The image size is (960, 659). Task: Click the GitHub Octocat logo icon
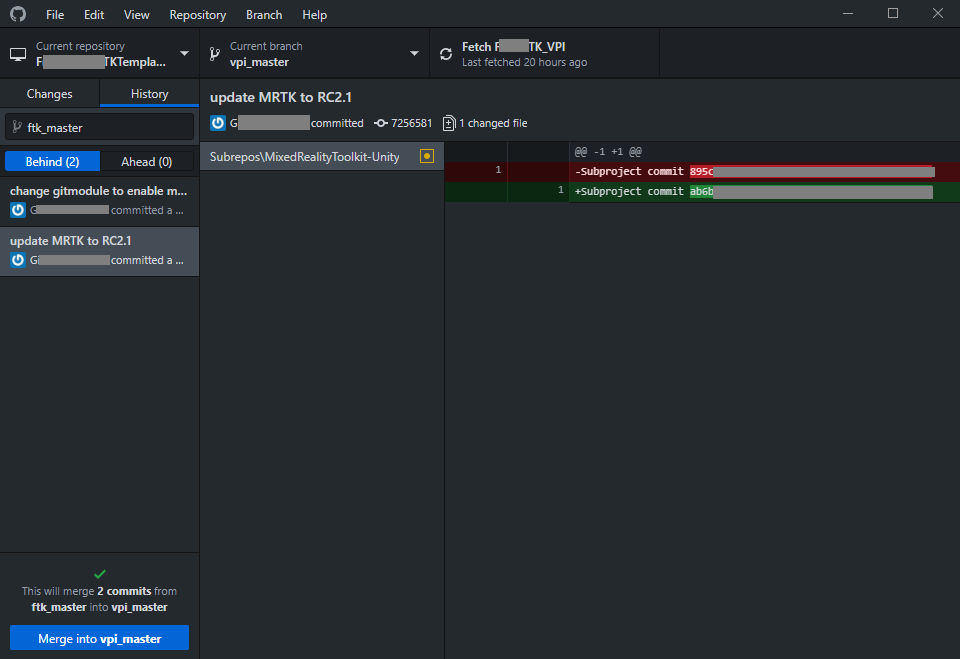[x=18, y=14]
